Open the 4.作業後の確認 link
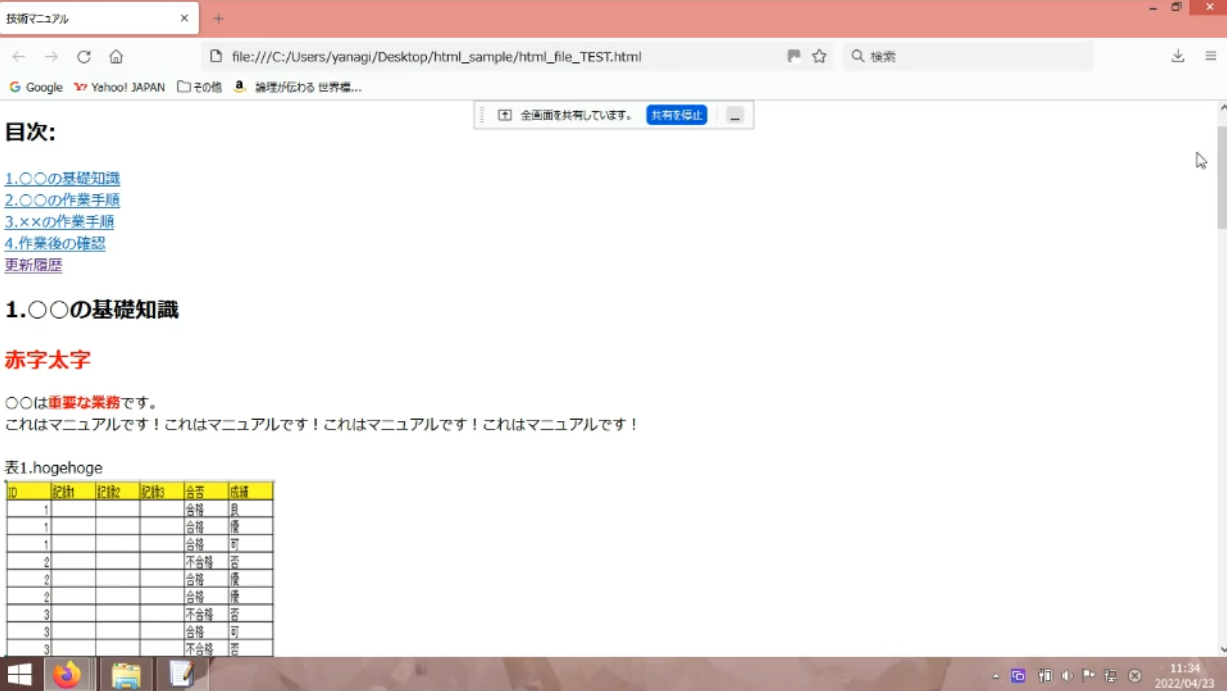Screen dimensions: 1227x691 click(55, 243)
